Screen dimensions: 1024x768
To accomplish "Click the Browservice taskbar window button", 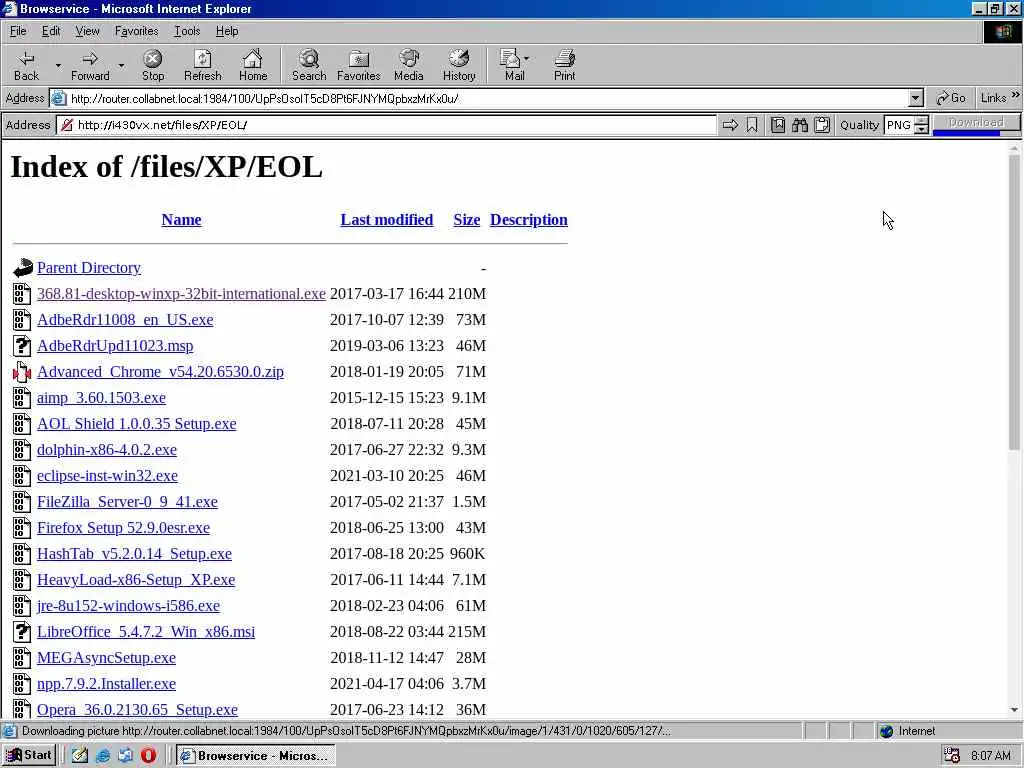I will click(256, 756).
